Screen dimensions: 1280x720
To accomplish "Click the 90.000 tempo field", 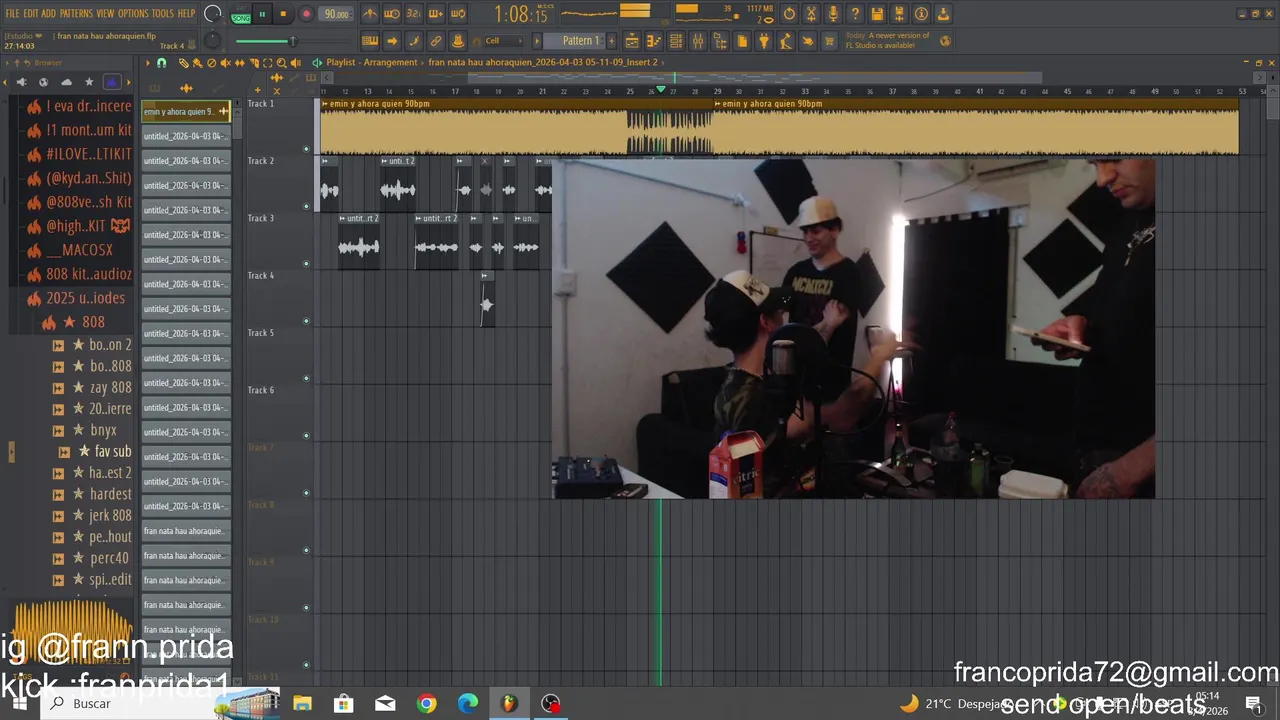I will 337,14.
